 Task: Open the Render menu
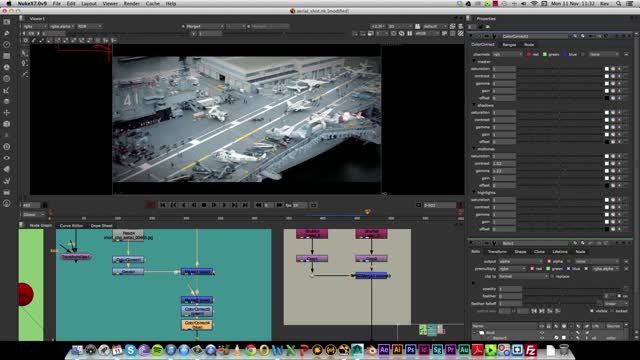[x=131, y=3]
